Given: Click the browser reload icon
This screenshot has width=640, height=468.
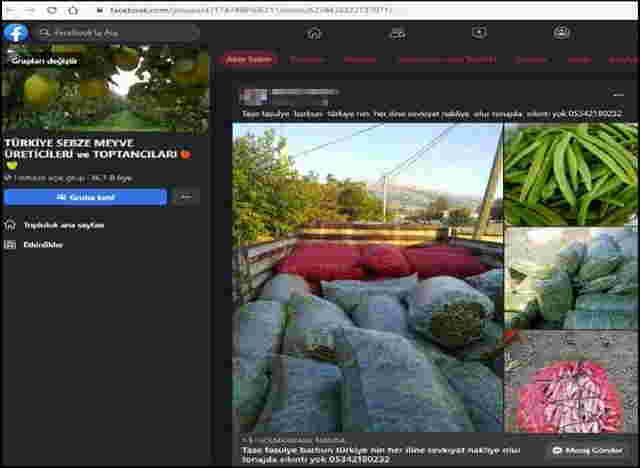Looking at the screenshot, I should [51, 9].
